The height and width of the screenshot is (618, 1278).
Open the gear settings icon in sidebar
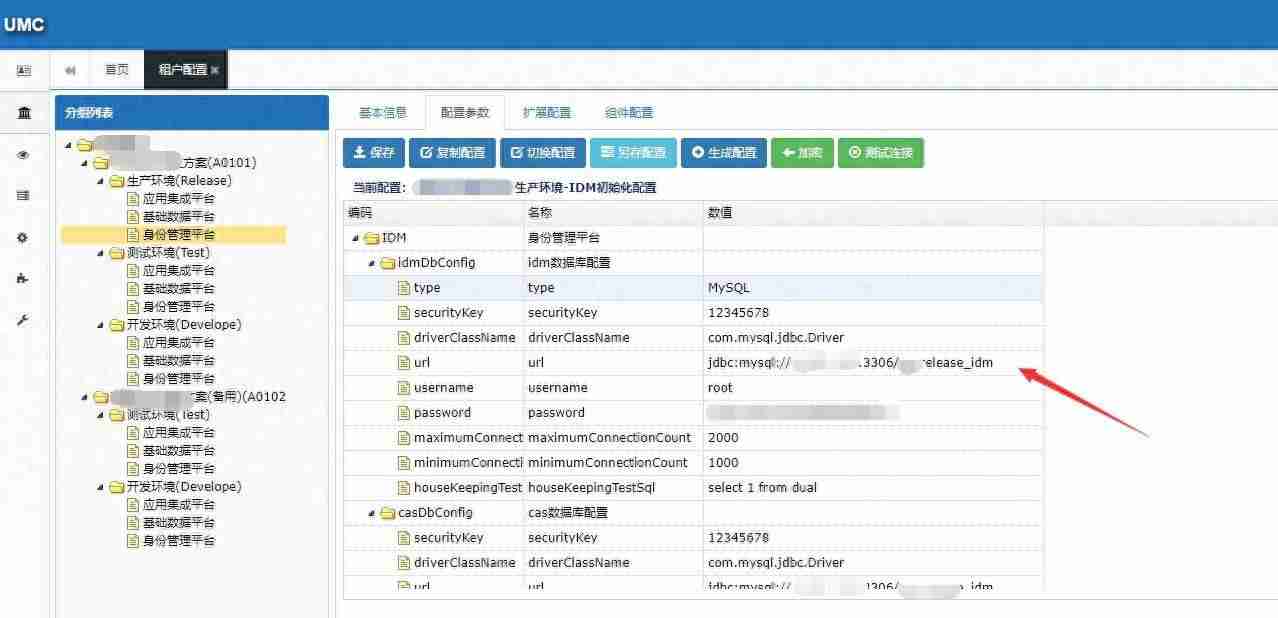(23, 237)
